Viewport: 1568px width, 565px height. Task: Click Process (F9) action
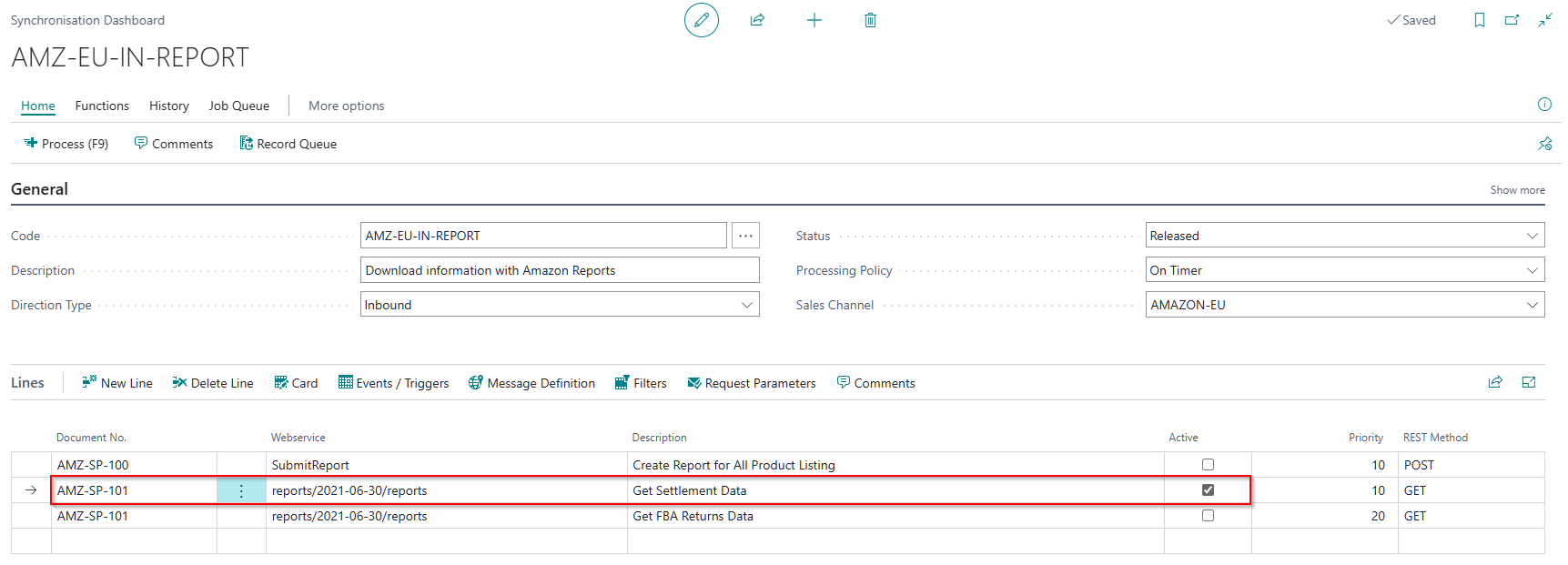coord(66,144)
